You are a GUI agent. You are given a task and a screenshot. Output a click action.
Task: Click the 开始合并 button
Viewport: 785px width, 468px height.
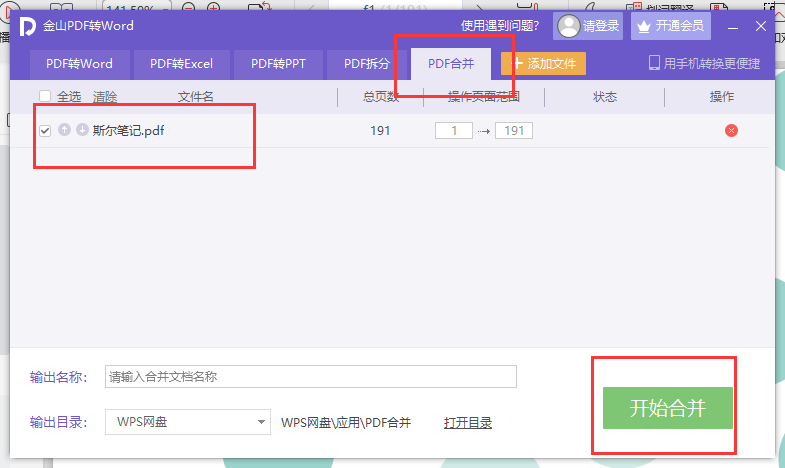(x=667, y=408)
